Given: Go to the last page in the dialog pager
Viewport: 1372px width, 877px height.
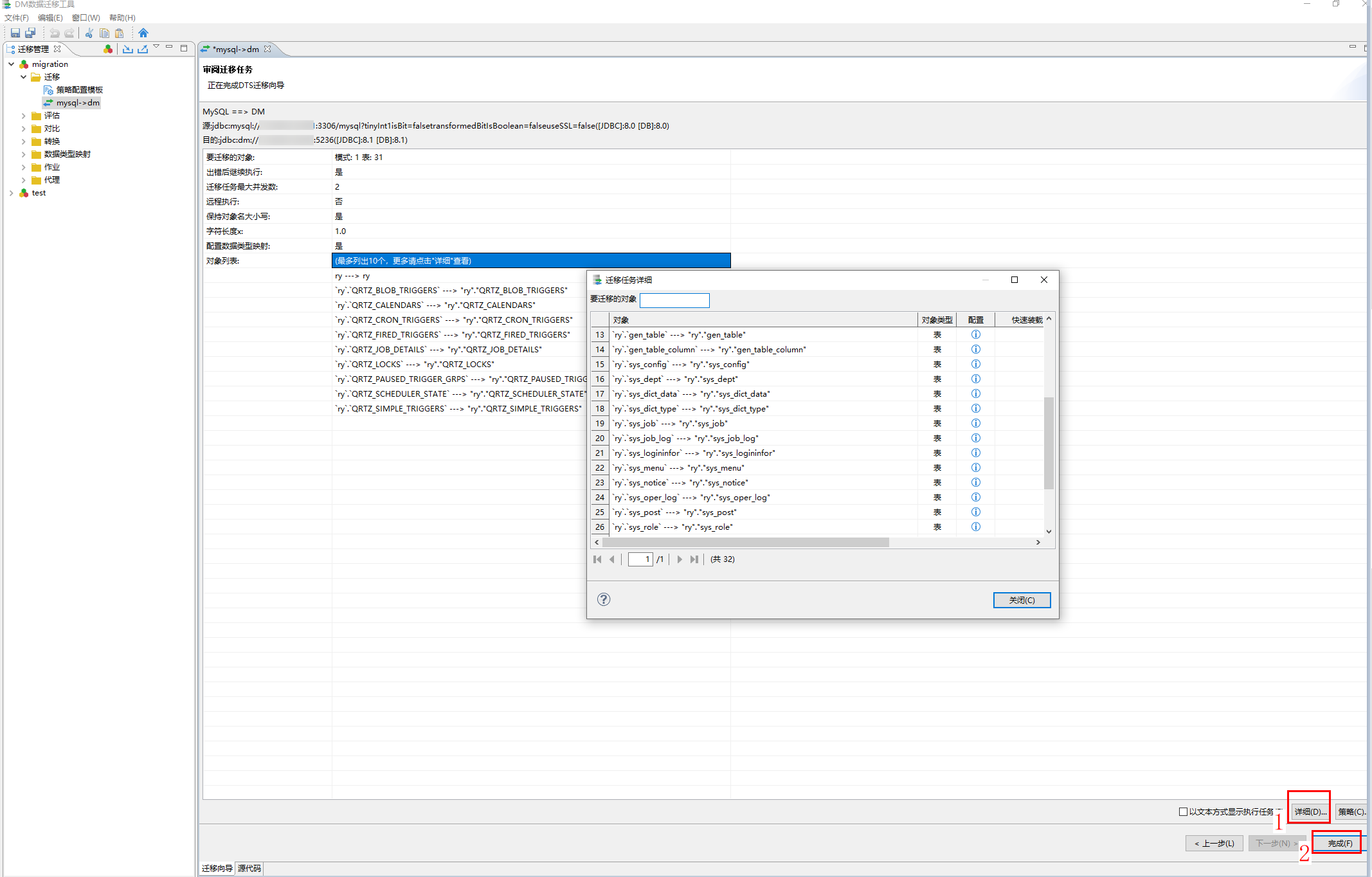Looking at the screenshot, I should click(694, 559).
